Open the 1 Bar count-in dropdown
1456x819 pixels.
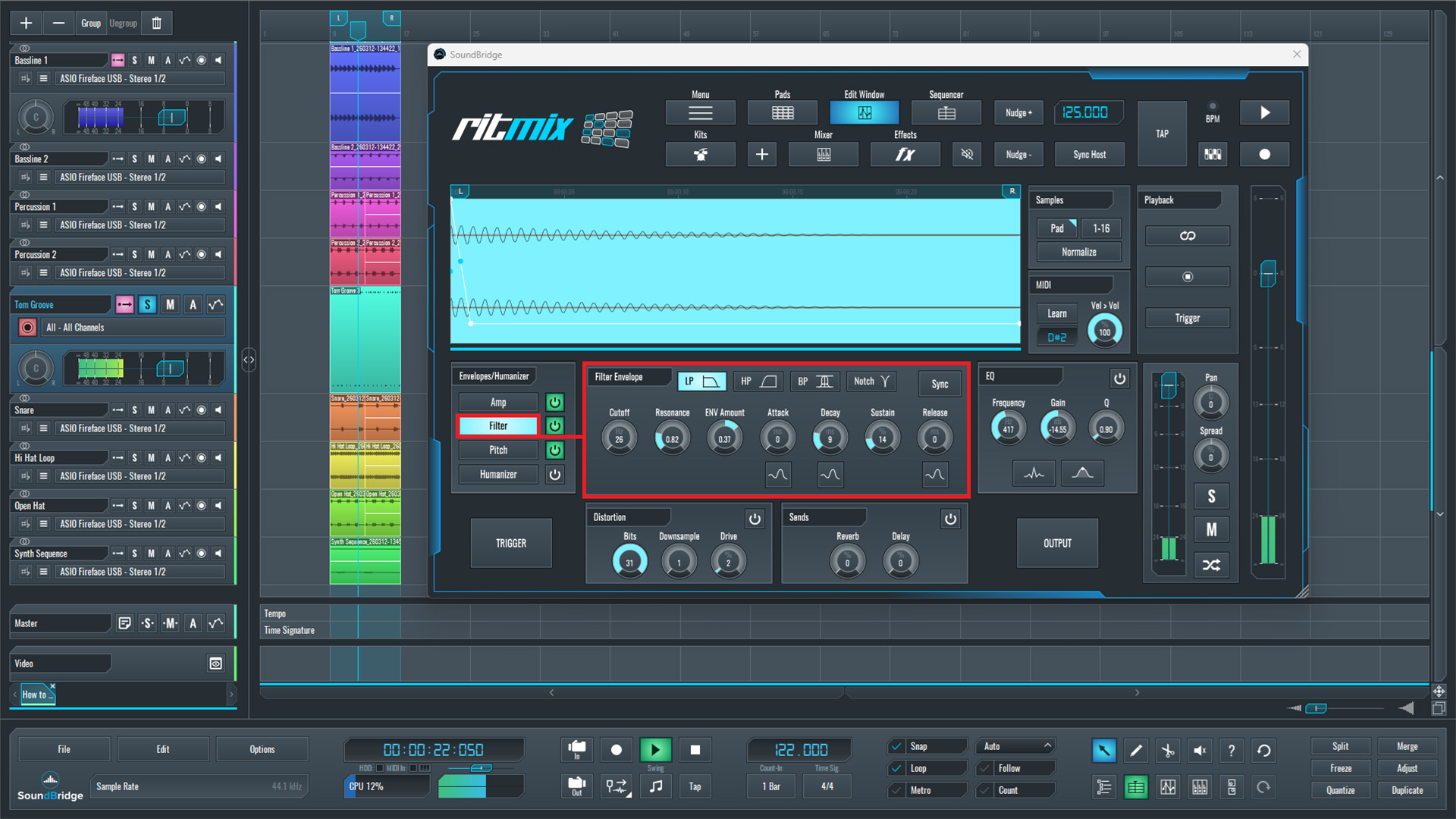click(x=770, y=786)
